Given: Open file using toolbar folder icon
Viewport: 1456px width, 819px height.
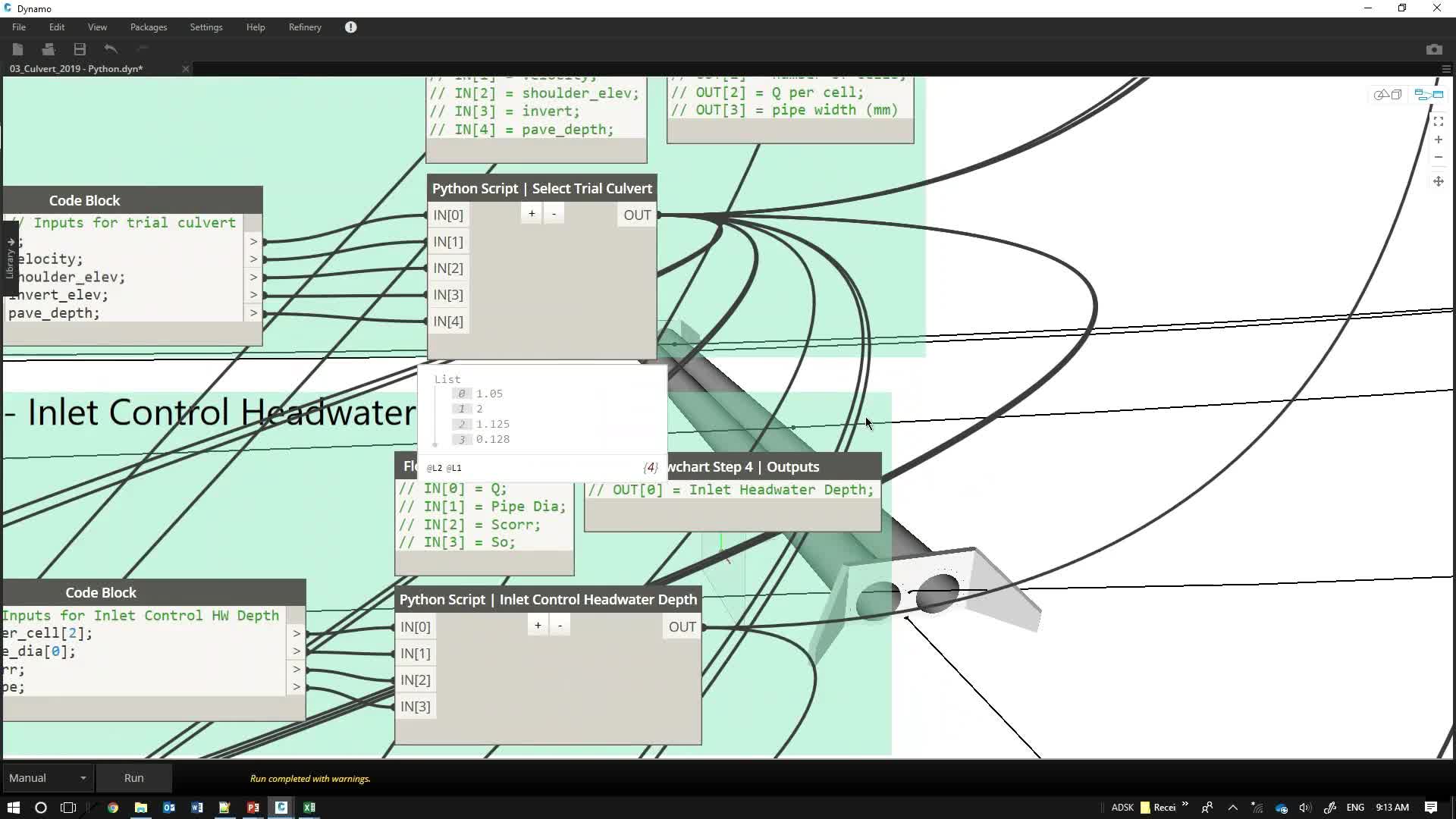Looking at the screenshot, I should 49,49.
